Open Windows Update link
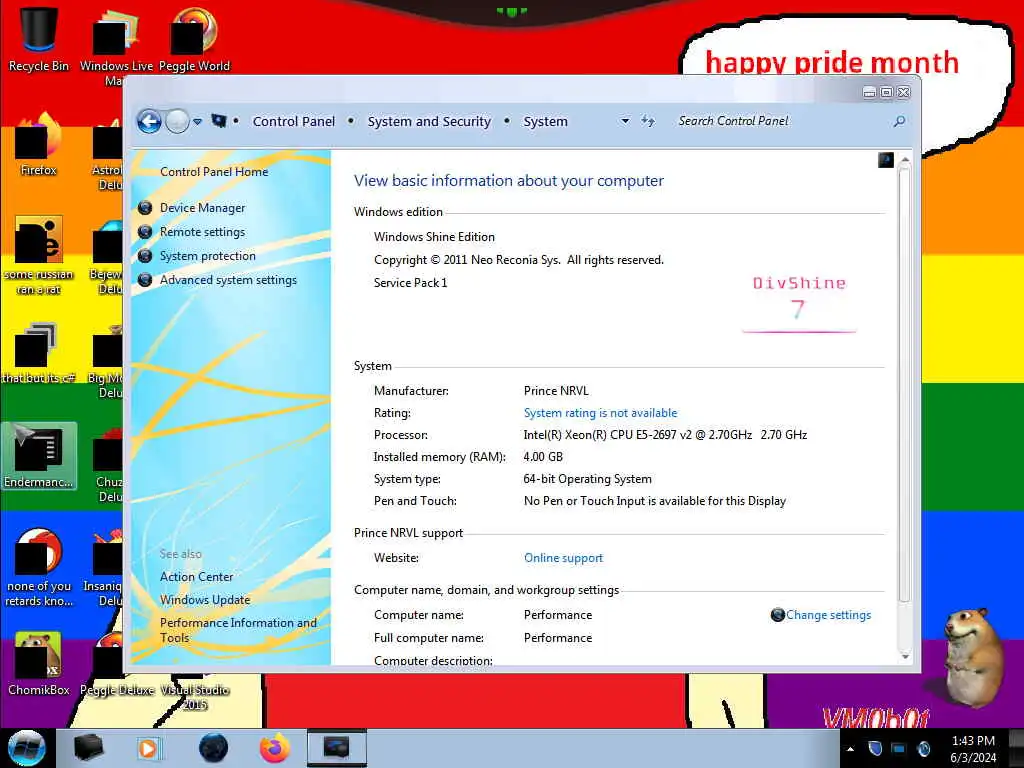The image size is (1024, 768). tap(205, 600)
